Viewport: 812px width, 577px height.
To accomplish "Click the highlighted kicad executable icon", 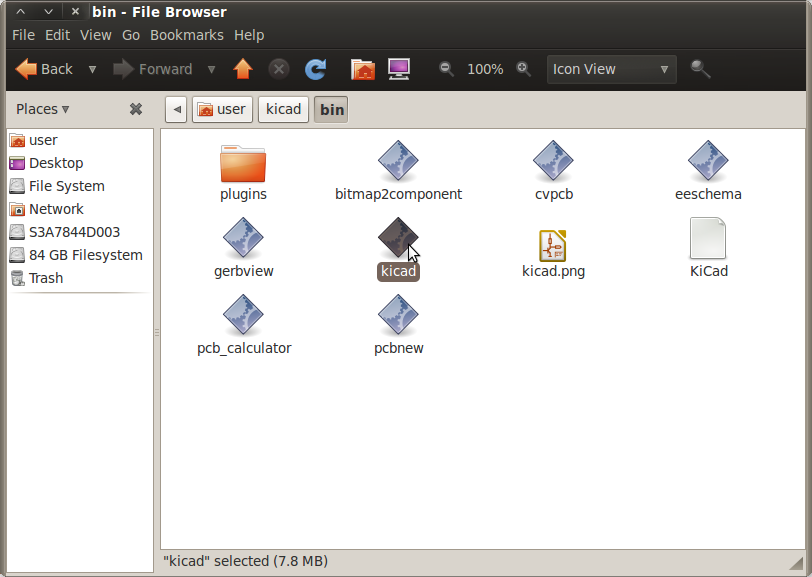I will point(398,238).
